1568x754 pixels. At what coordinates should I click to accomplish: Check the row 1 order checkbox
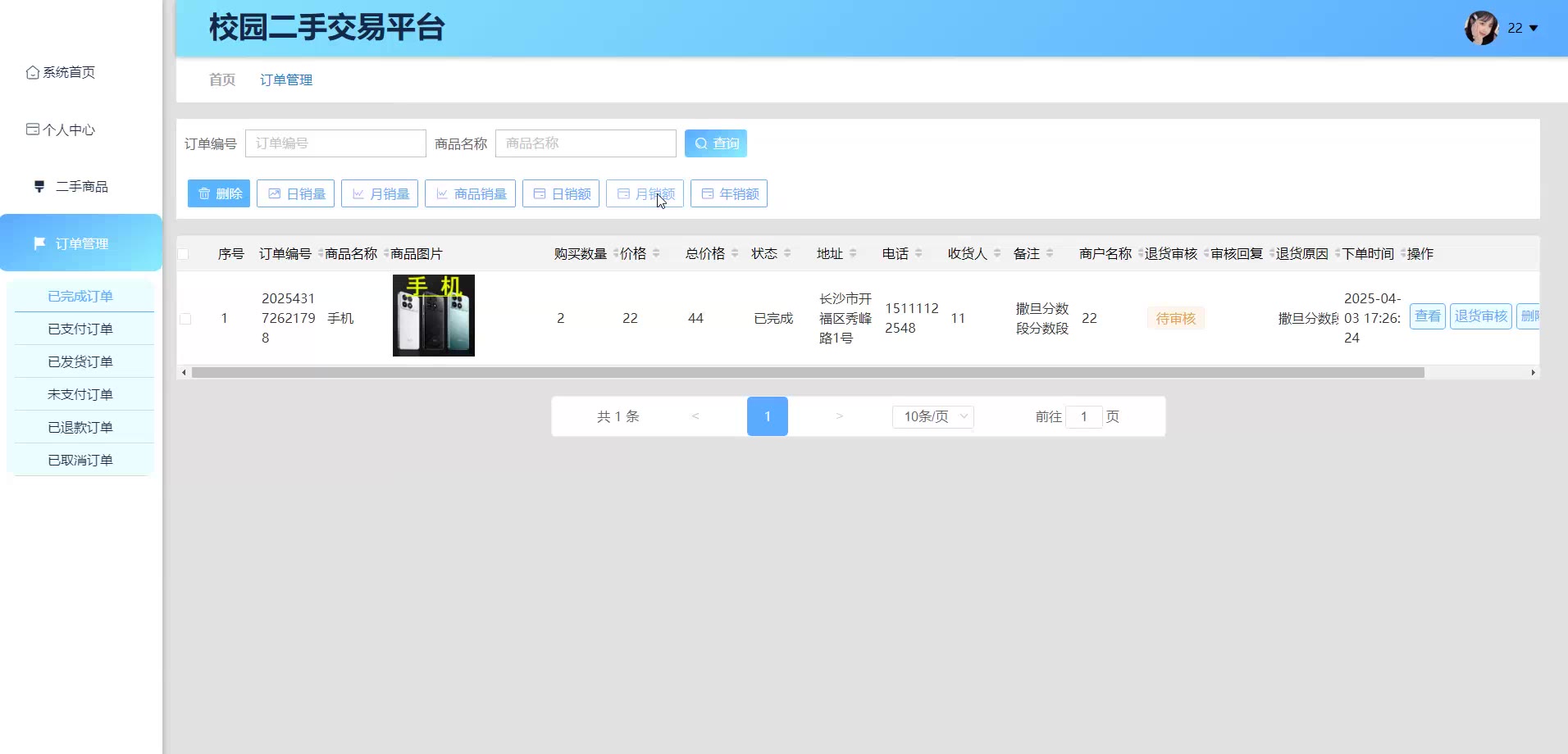point(185,319)
